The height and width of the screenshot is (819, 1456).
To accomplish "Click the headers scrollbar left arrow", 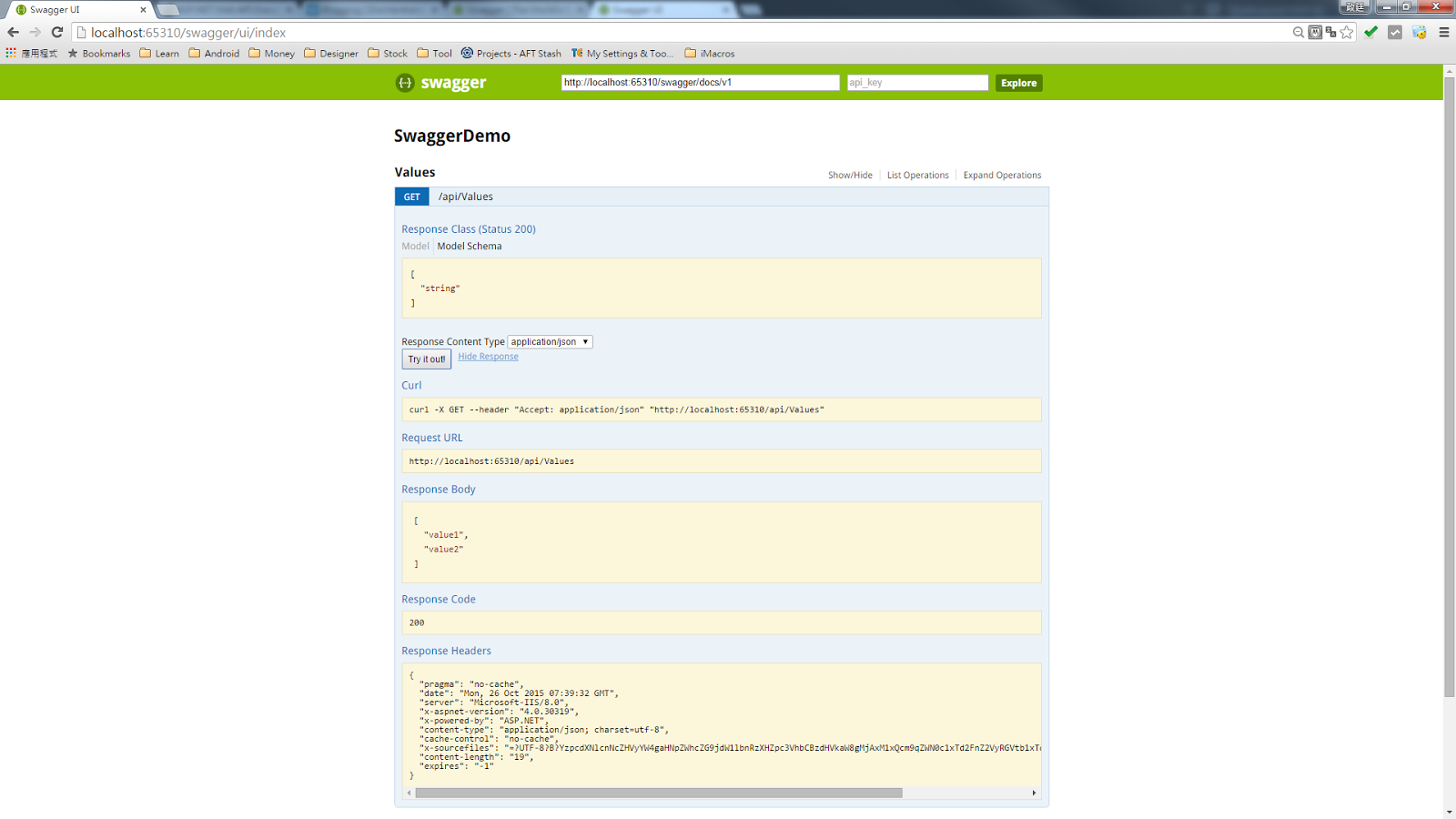I will pyautogui.click(x=409, y=793).
